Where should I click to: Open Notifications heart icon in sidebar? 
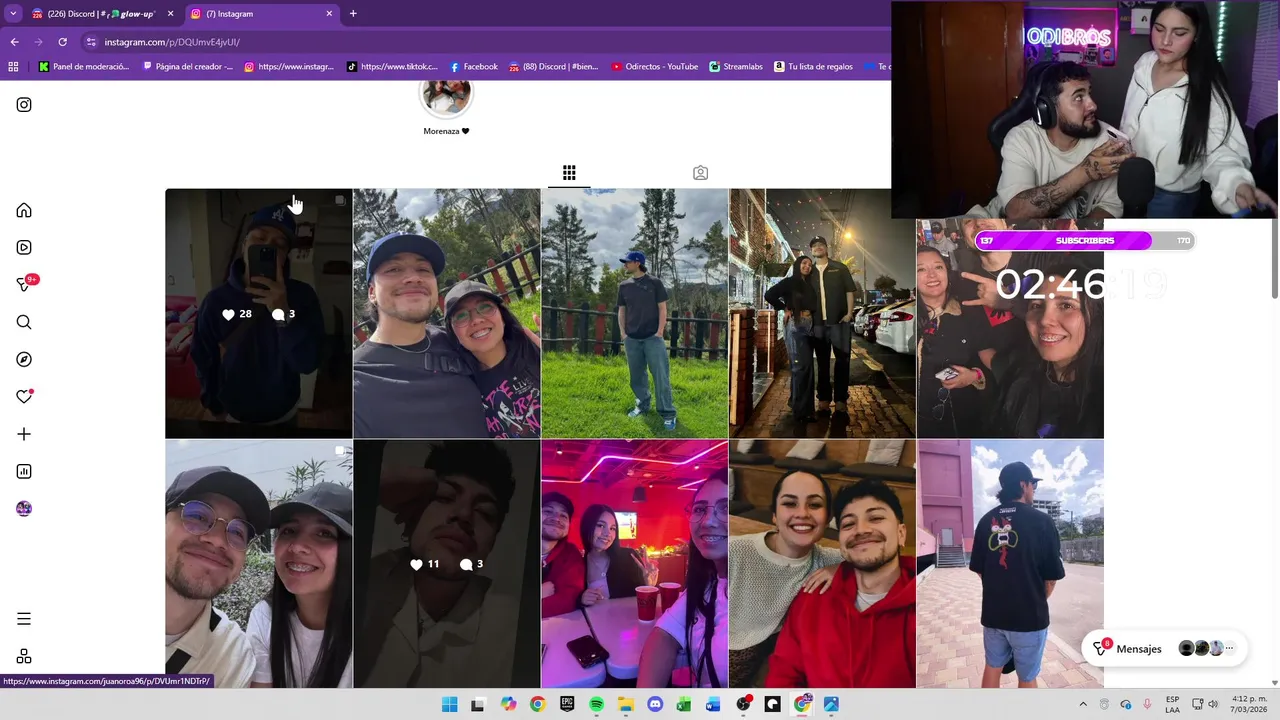(24, 396)
